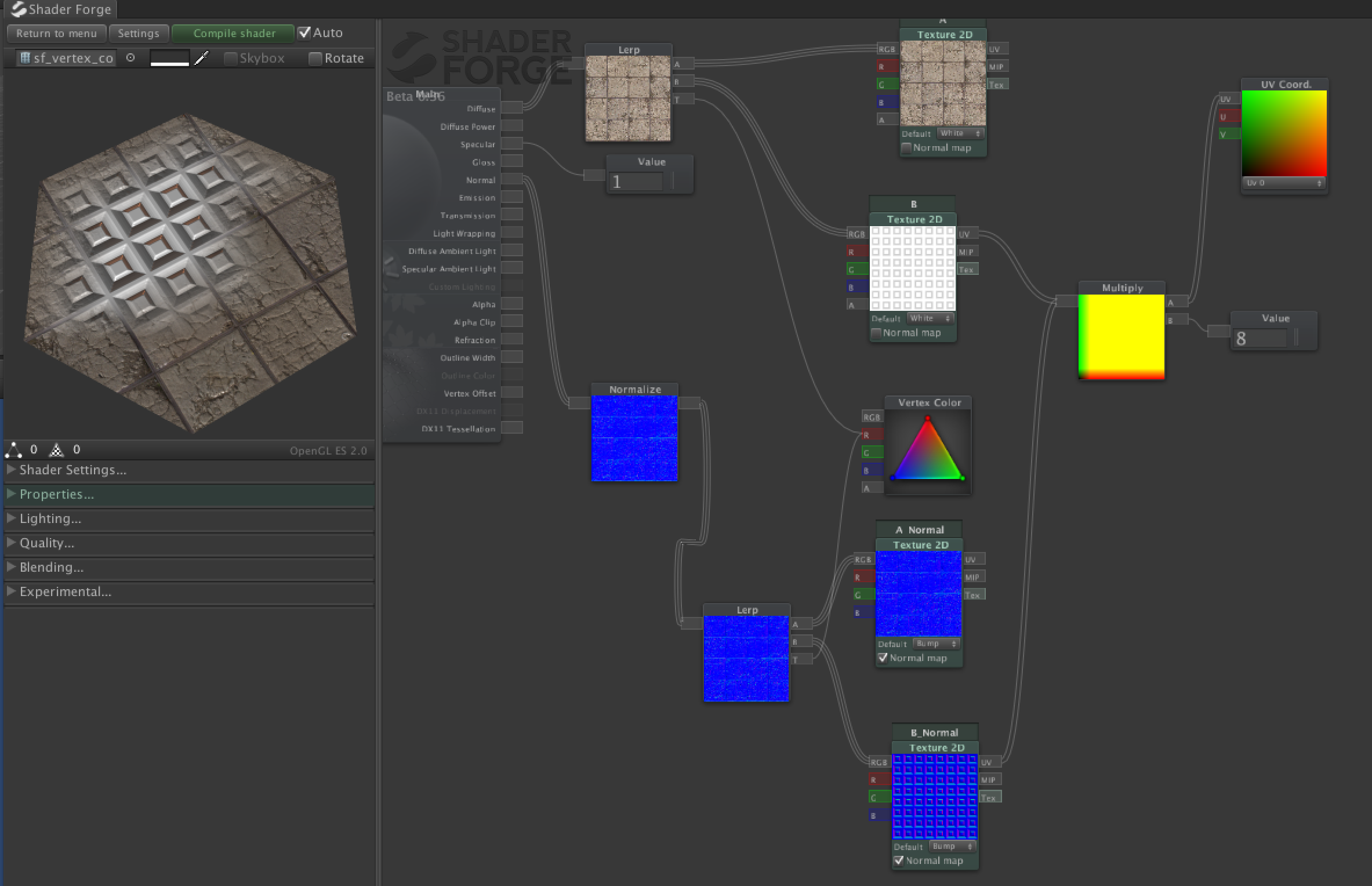The image size is (1372, 886).
Task: Enable the Rotate preview checkbox
Action: pos(315,59)
